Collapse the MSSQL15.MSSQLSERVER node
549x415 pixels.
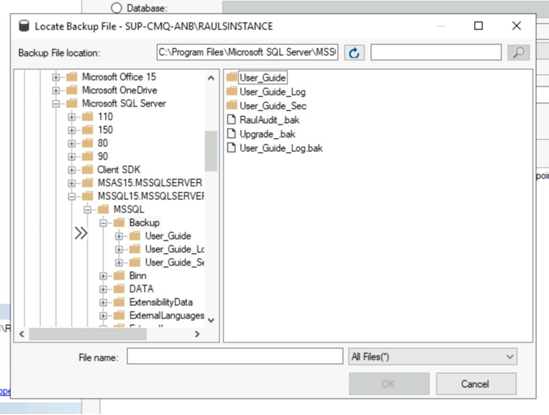click(72, 196)
